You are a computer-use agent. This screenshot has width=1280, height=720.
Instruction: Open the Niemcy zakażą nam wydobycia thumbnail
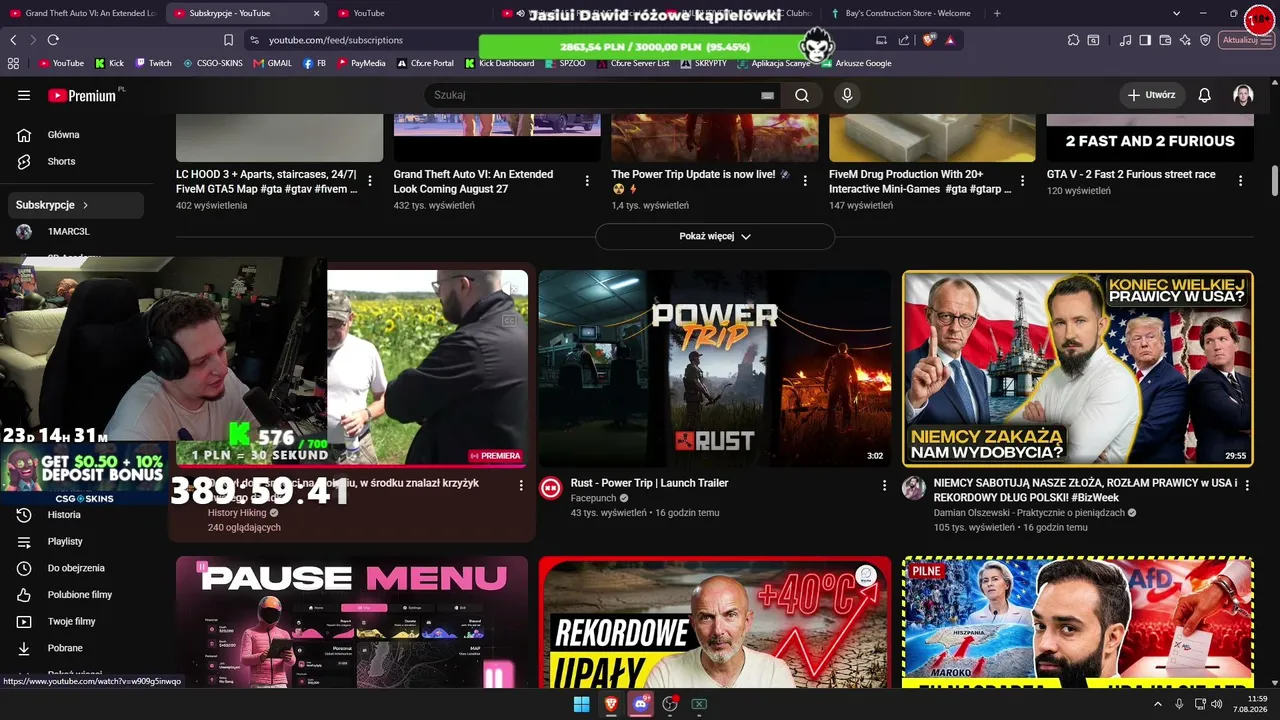point(1078,368)
